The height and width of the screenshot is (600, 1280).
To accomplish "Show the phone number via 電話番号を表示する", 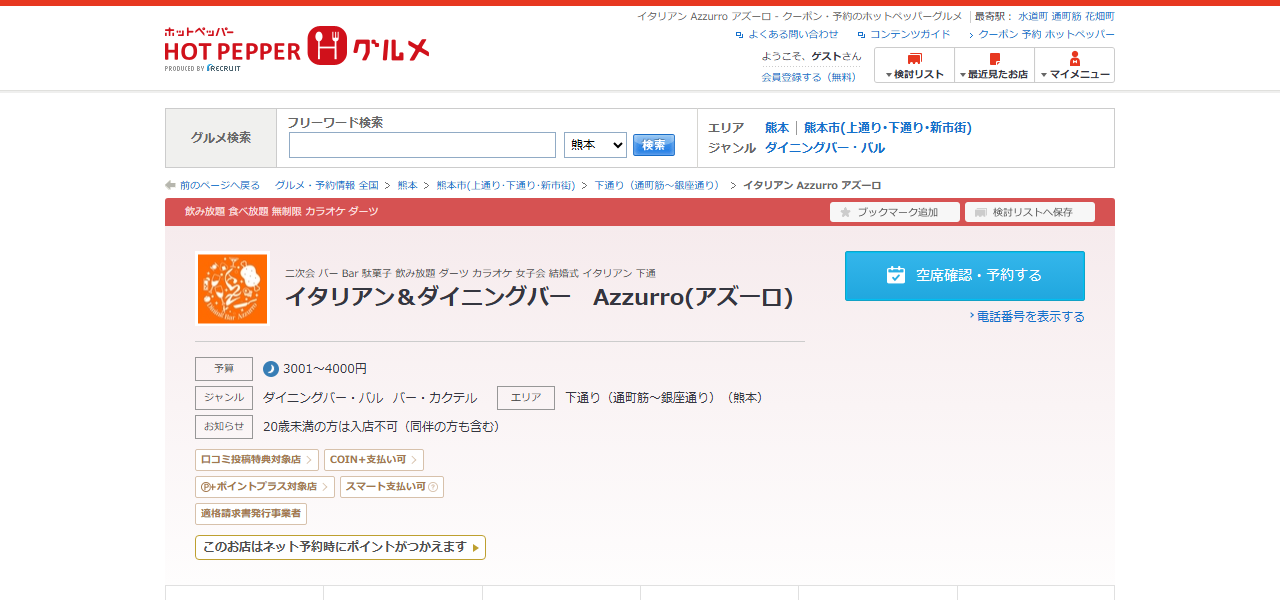I will click(1030, 316).
